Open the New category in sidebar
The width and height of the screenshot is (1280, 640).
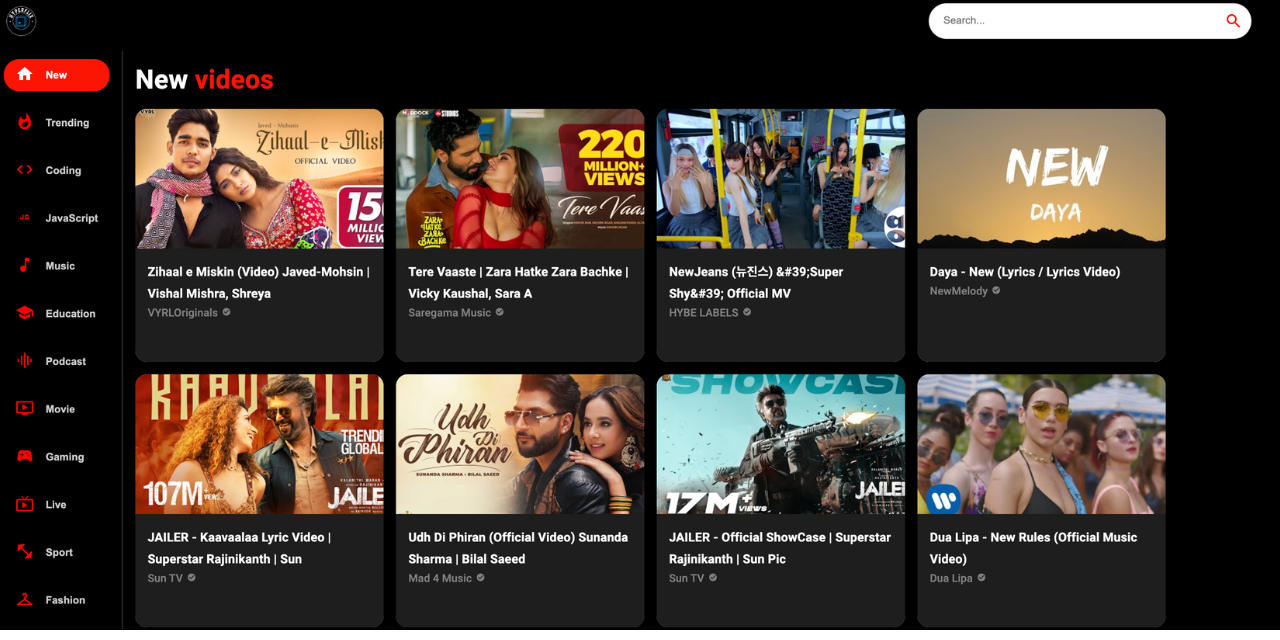pos(57,75)
